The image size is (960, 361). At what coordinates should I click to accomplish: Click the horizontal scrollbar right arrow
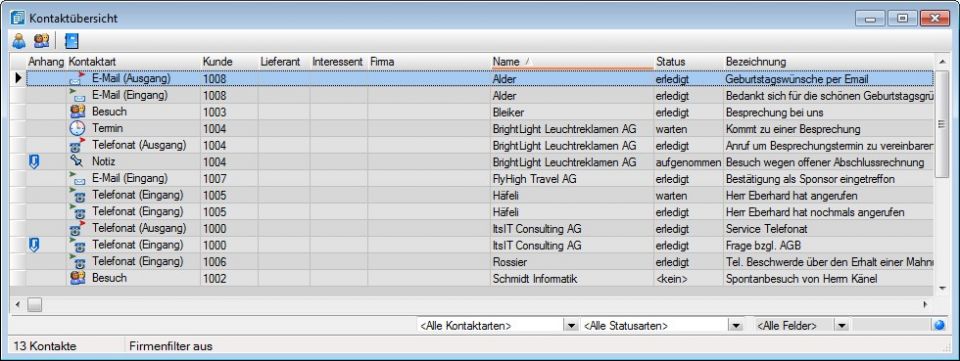pyautogui.click(x=925, y=304)
